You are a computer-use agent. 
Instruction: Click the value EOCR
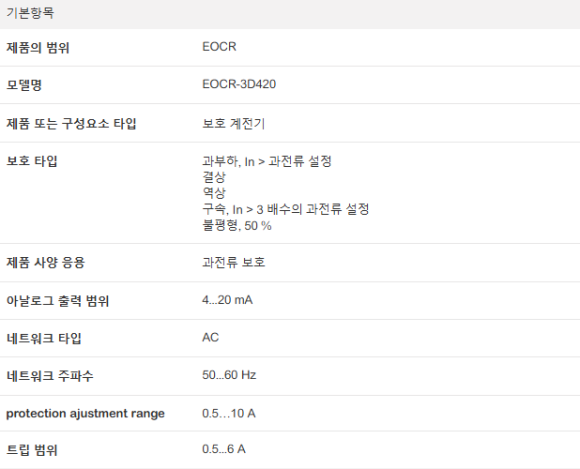coord(219,47)
